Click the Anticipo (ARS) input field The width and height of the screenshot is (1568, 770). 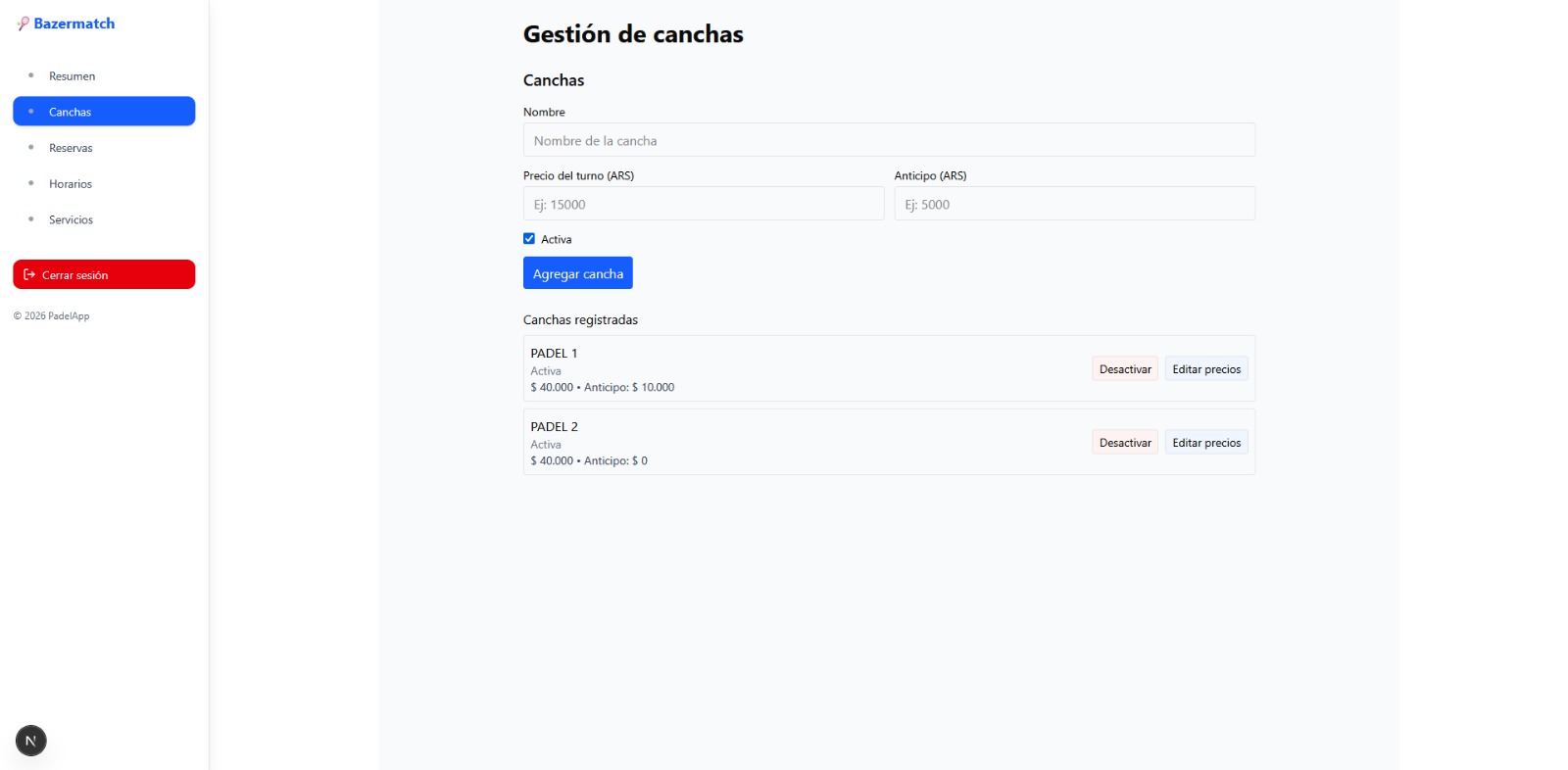pos(1073,204)
